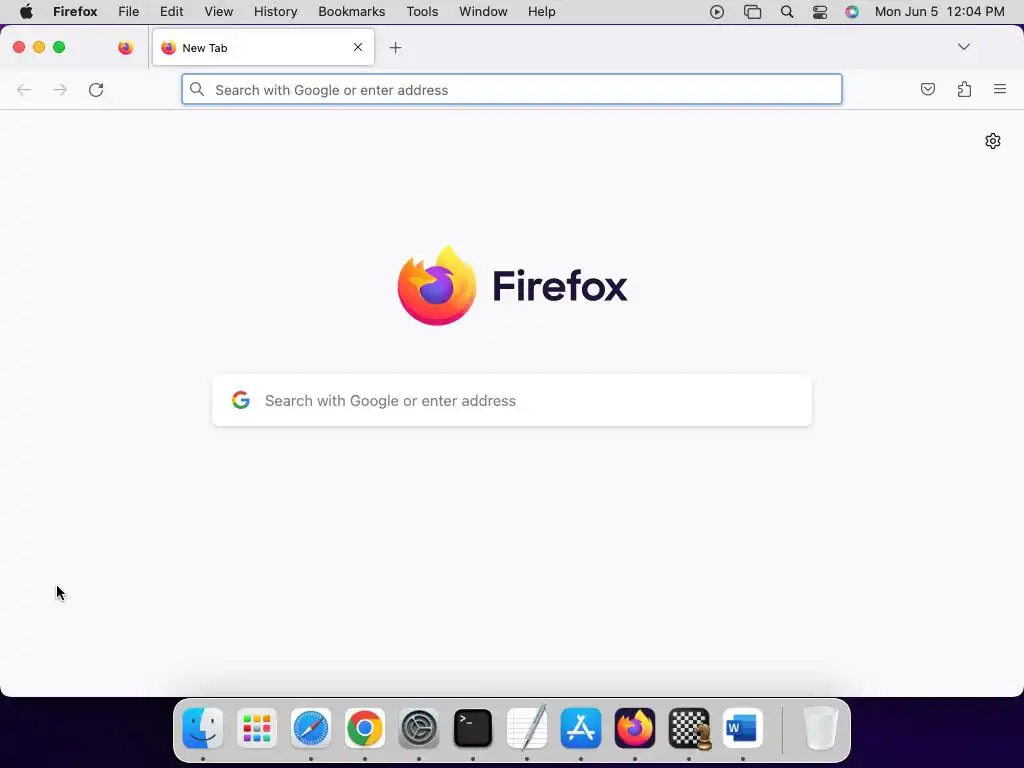Open the View menu
This screenshot has height=768, width=1024.
(x=219, y=12)
